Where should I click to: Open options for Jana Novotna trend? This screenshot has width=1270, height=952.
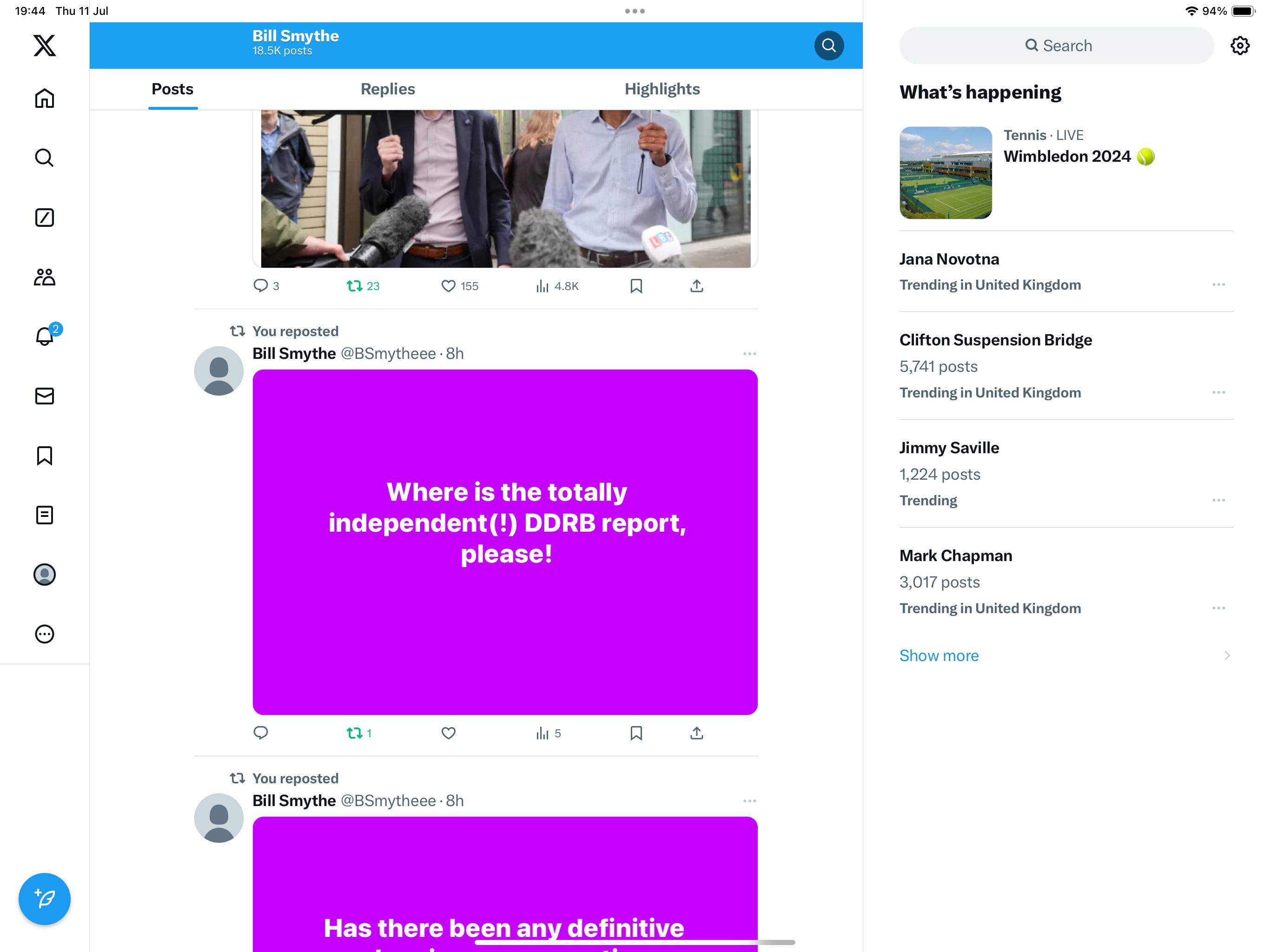[1218, 285]
